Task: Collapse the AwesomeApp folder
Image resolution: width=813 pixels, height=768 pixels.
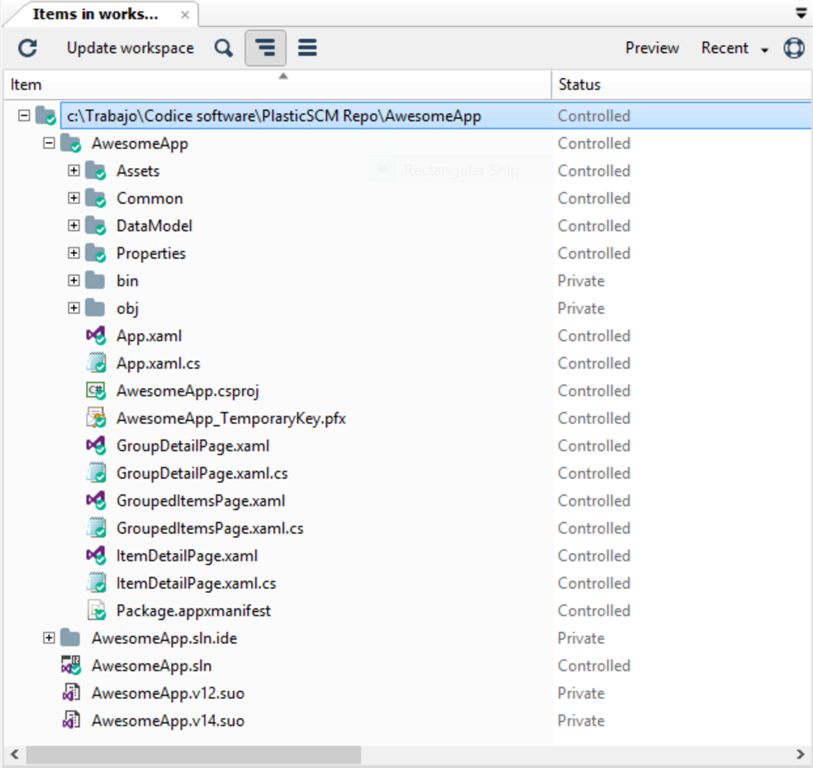Action: pyautogui.click(x=48, y=143)
